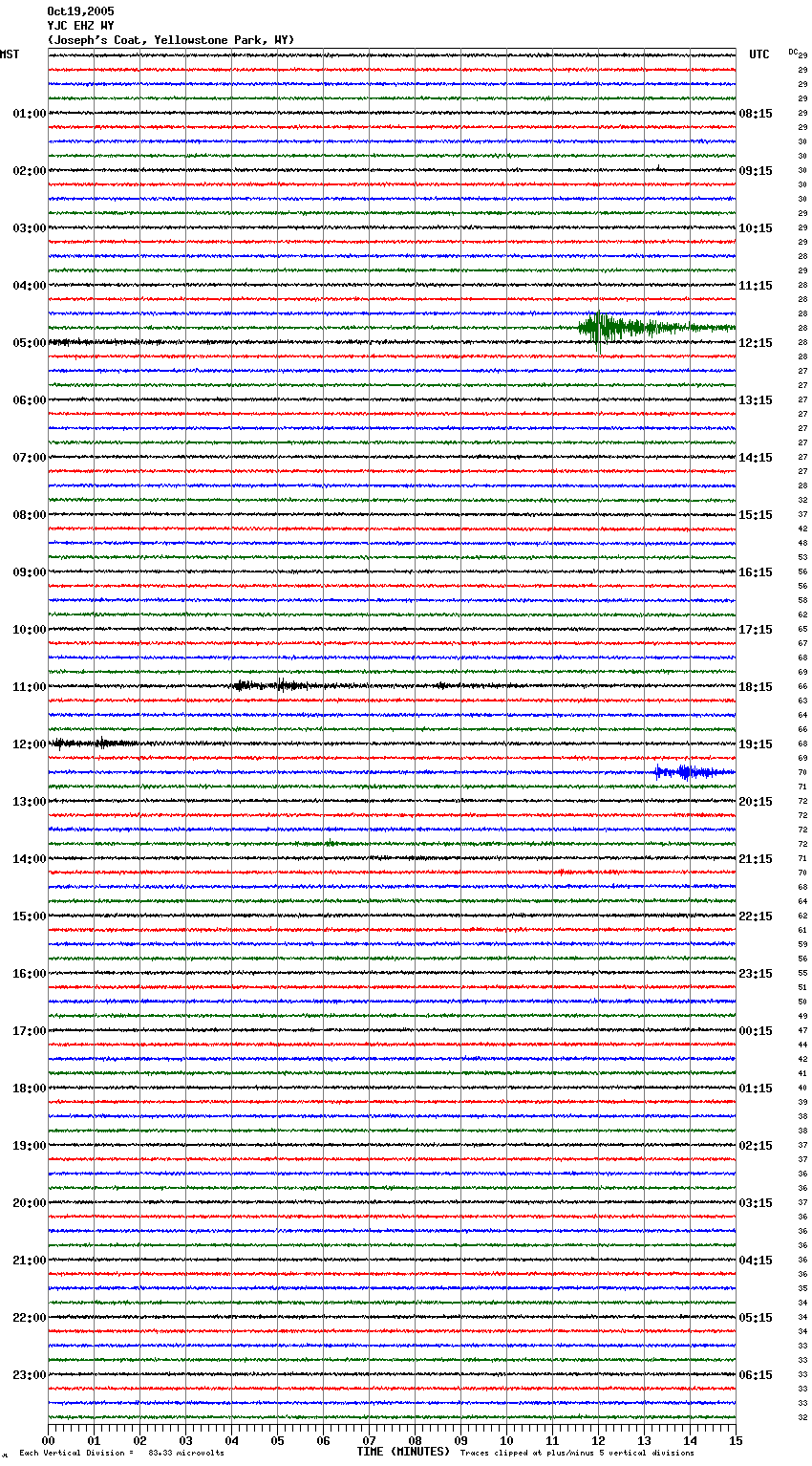Click the Joseph's Coat, Yellowstone Park location title
The image size is (812, 1466).
[171, 40]
